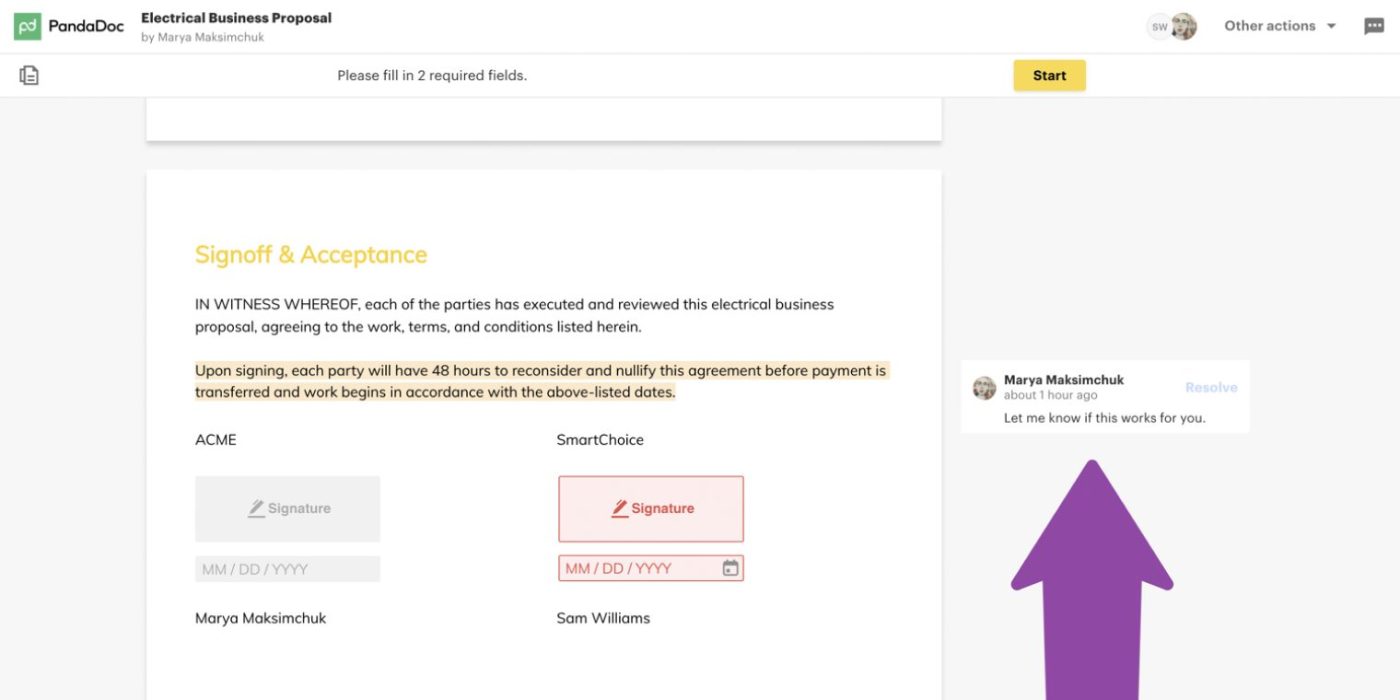1400x700 pixels.
Task: Open the document pages panel icon
Action: pos(29,75)
